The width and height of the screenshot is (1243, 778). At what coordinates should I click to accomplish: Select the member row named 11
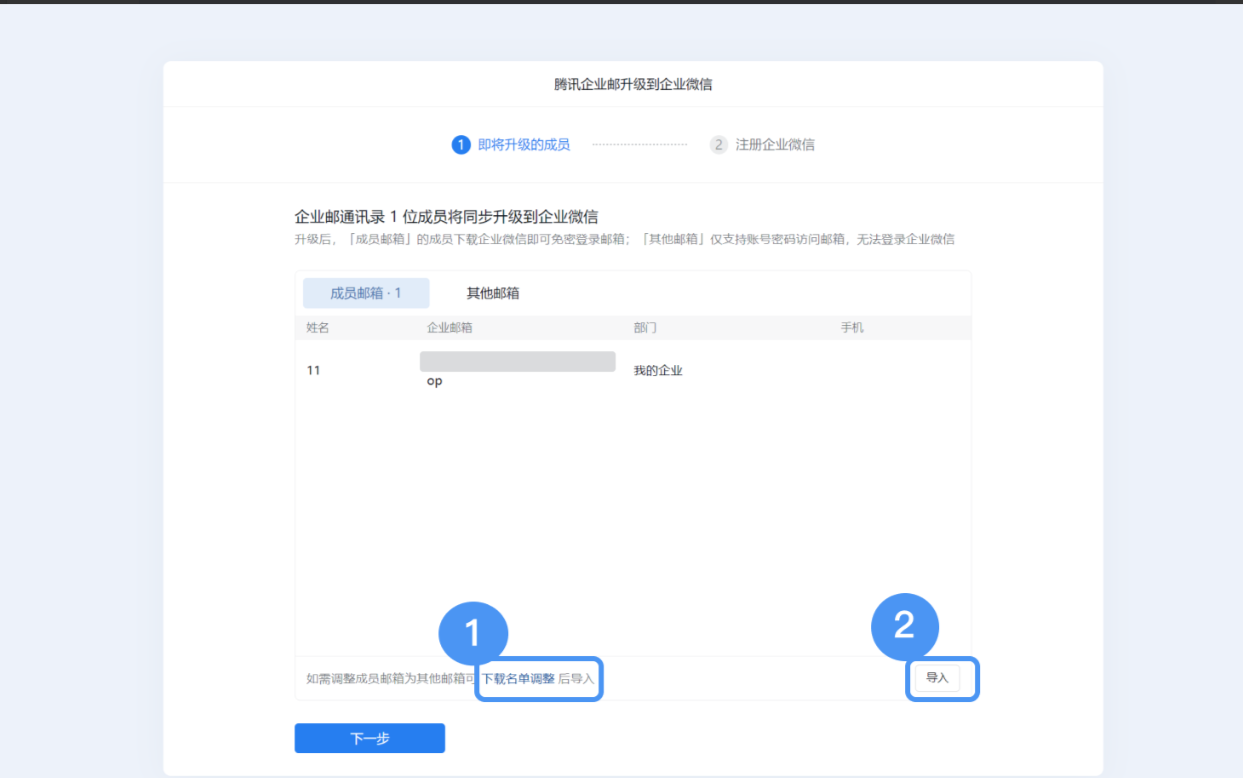pyautogui.click(x=313, y=369)
